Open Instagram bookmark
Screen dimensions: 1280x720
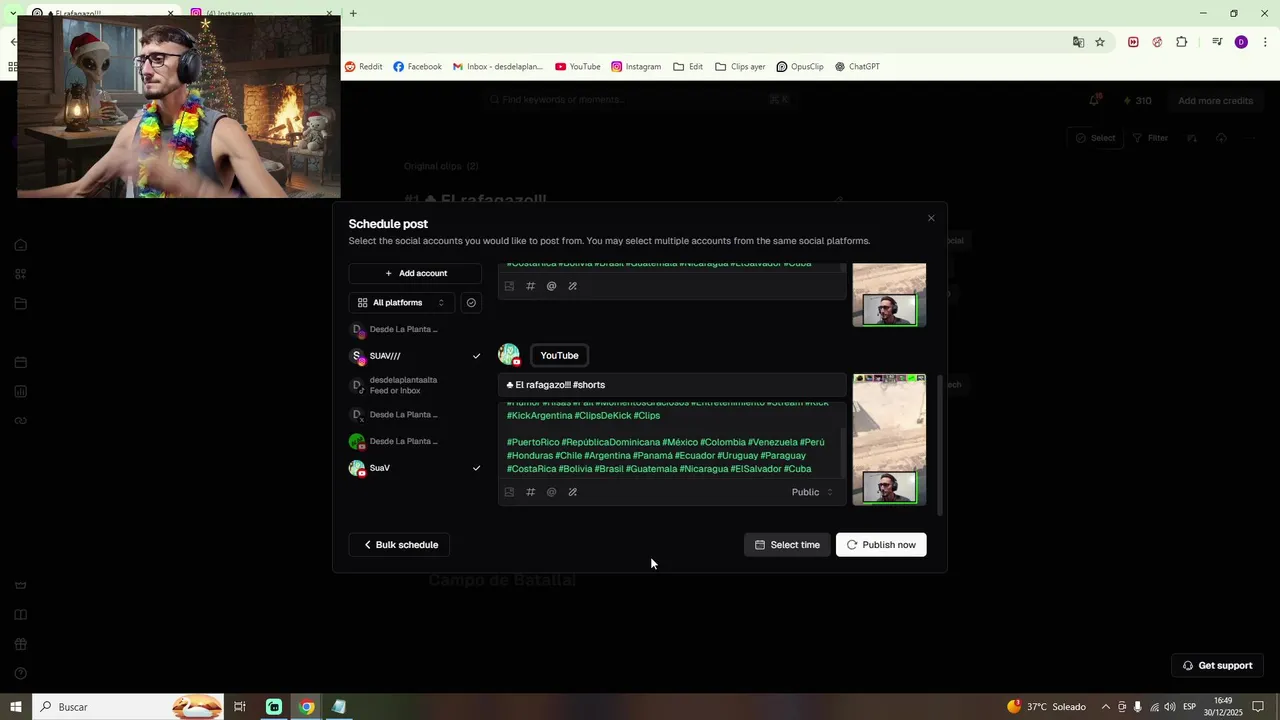(x=636, y=67)
